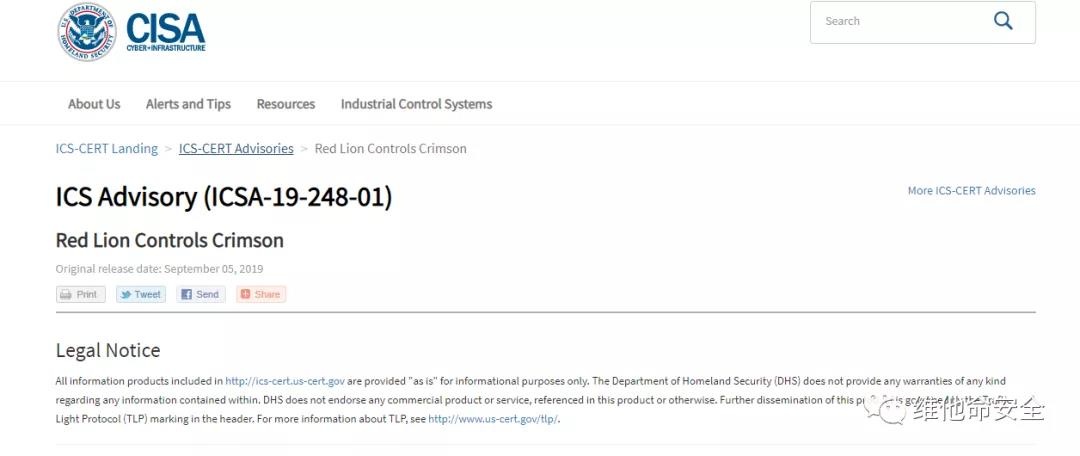The image size is (1080, 456).
Task: Open the ICS-CERT Advisories breadcrumb link
Action: click(x=236, y=149)
